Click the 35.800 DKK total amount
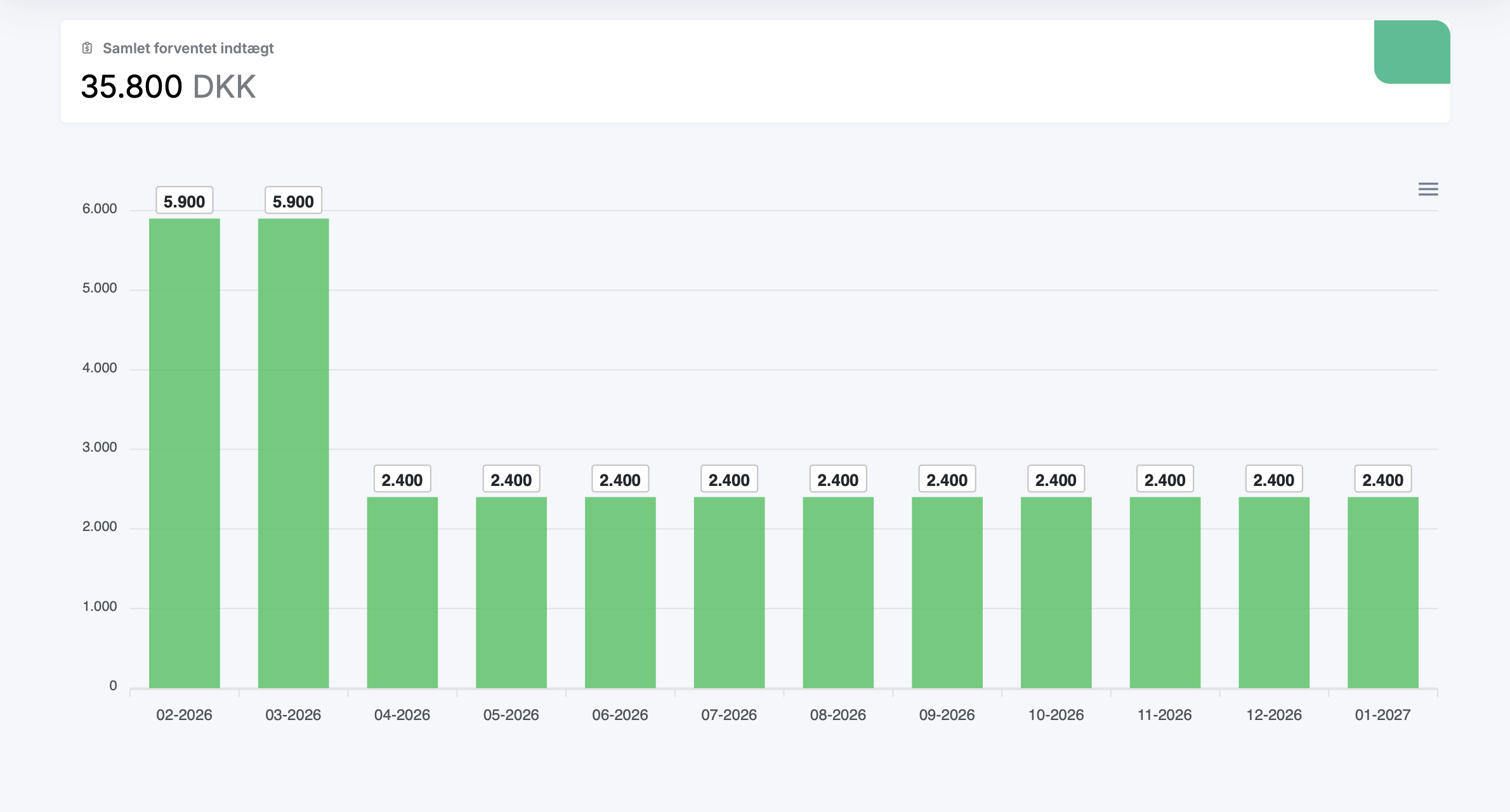The height and width of the screenshot is (812, 1510). (168, 87)
